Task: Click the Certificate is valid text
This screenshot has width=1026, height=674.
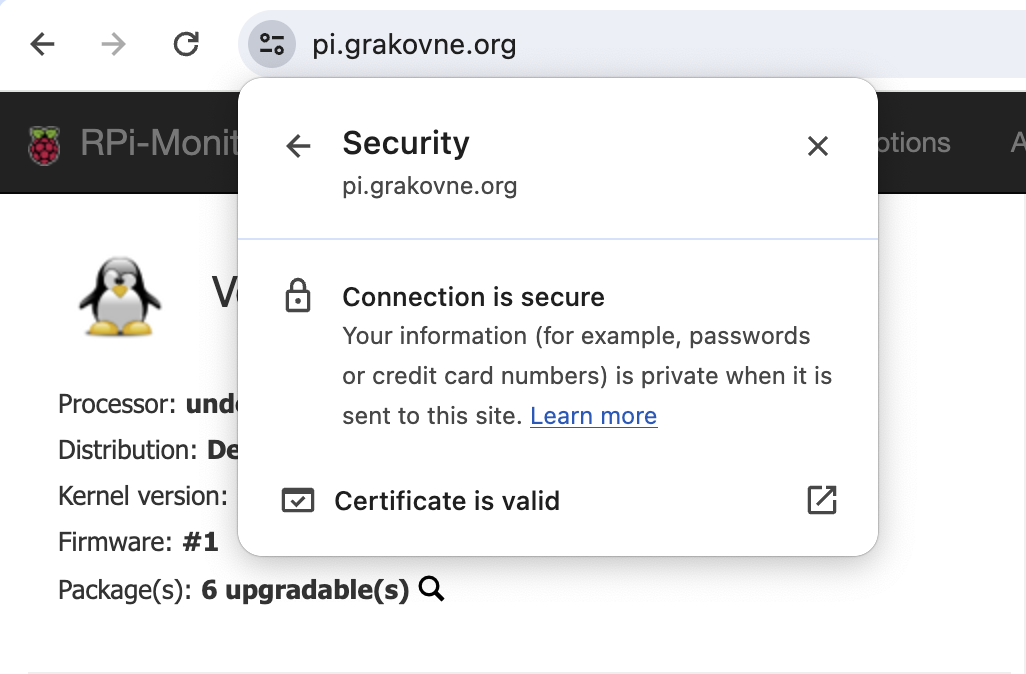Action: pos(447,501)
